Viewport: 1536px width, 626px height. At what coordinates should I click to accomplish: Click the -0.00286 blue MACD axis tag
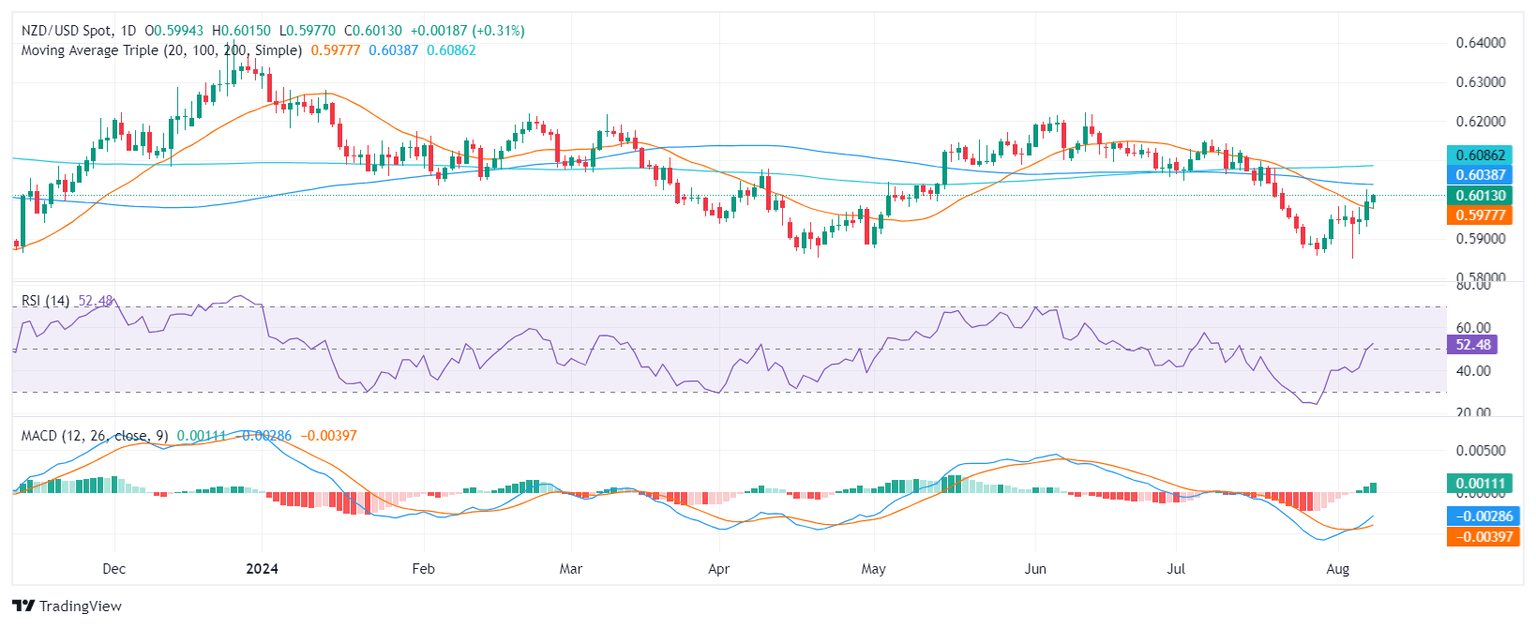1483,516
